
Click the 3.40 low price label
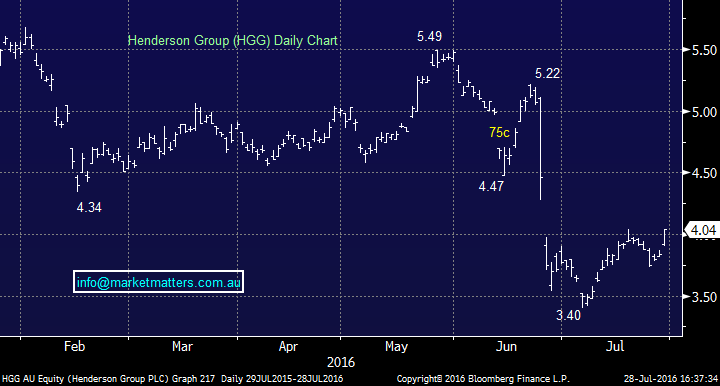[x=568, y=315]
